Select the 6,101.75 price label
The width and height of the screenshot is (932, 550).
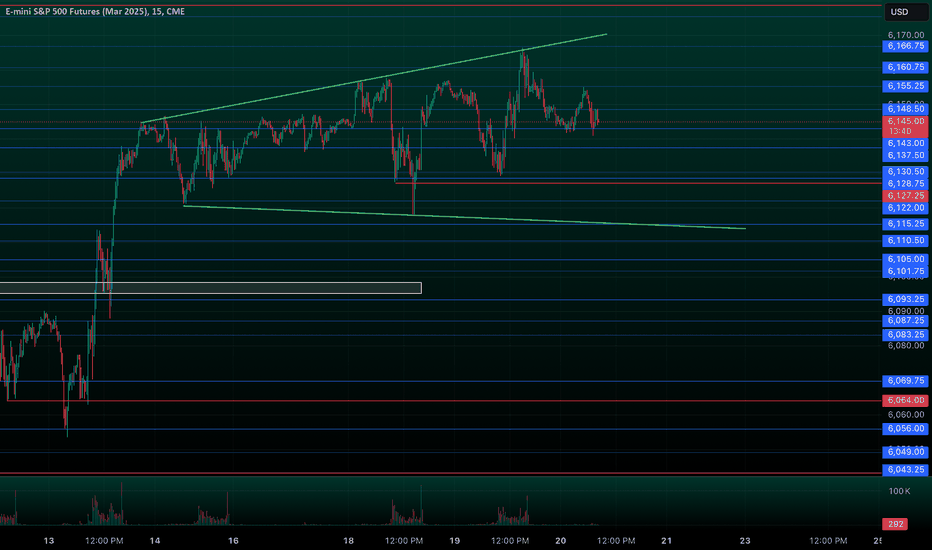tap(905, 271)
